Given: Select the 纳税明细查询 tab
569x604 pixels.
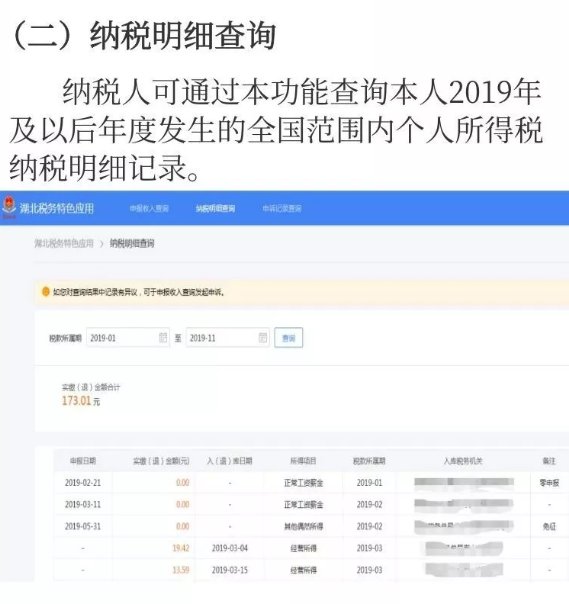Looking at the screenshot, I should [x=215, y=208].
